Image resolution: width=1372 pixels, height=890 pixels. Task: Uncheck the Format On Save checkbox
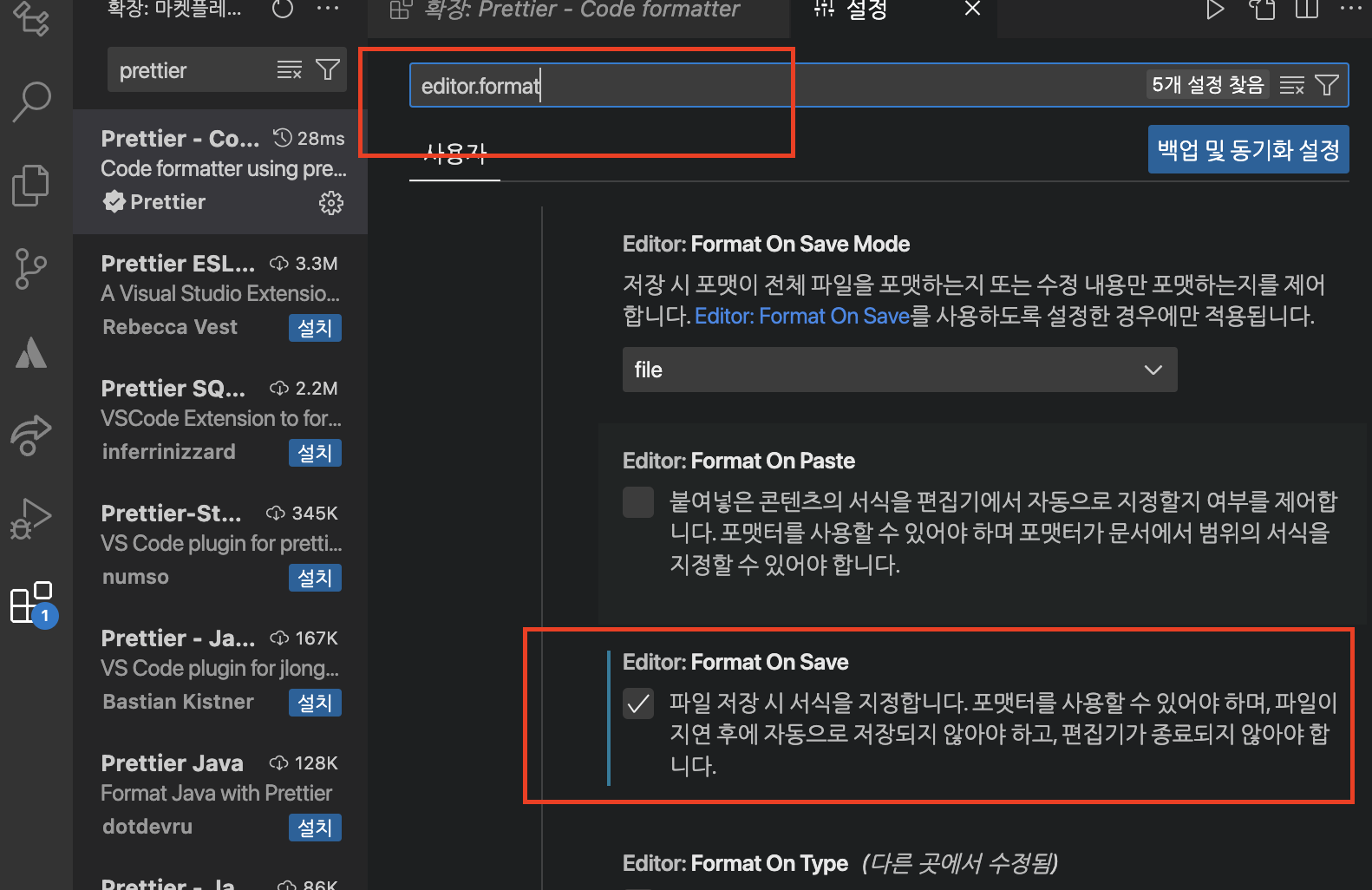point(638,703)
